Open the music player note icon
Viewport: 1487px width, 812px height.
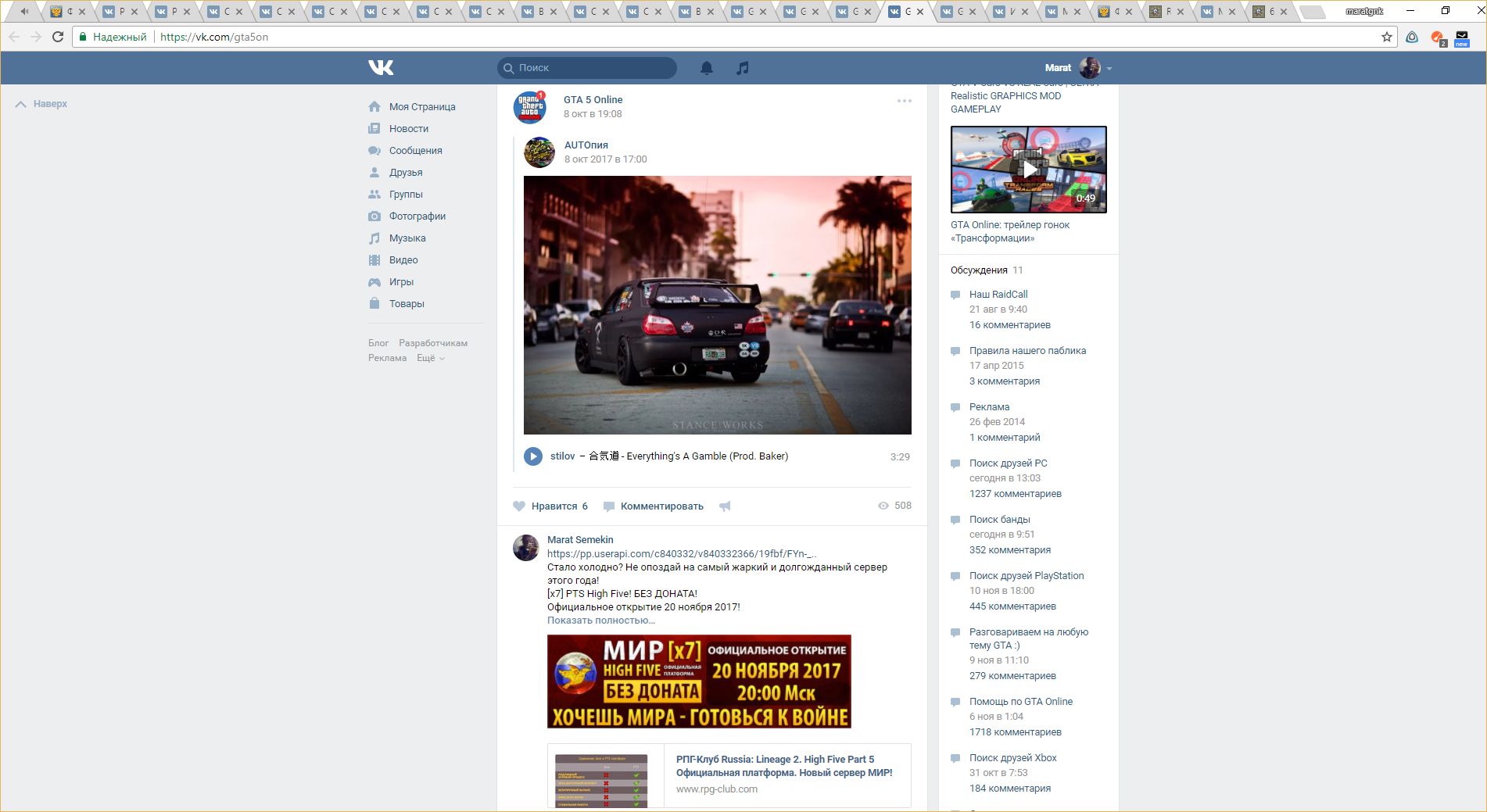pos(743,68)
